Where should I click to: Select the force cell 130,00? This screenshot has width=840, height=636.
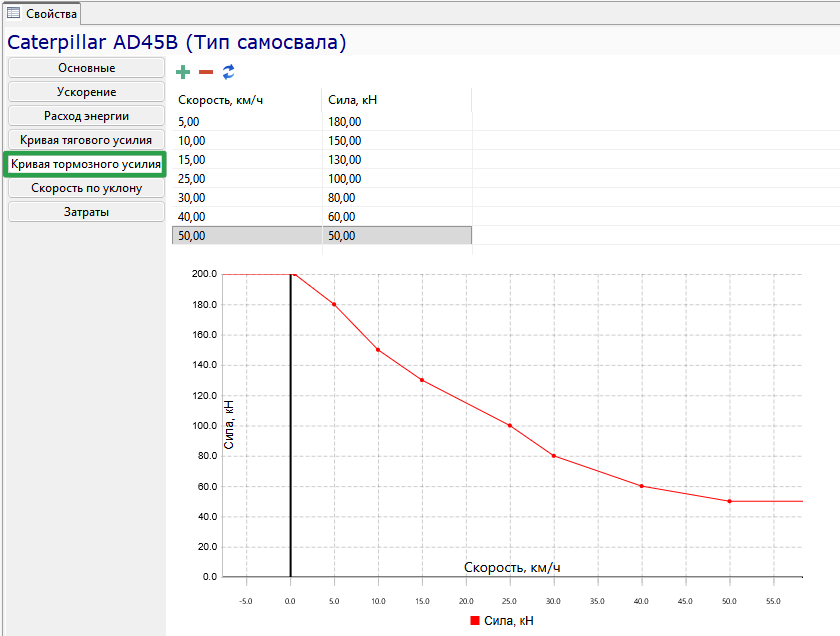(x=397, y=160)
